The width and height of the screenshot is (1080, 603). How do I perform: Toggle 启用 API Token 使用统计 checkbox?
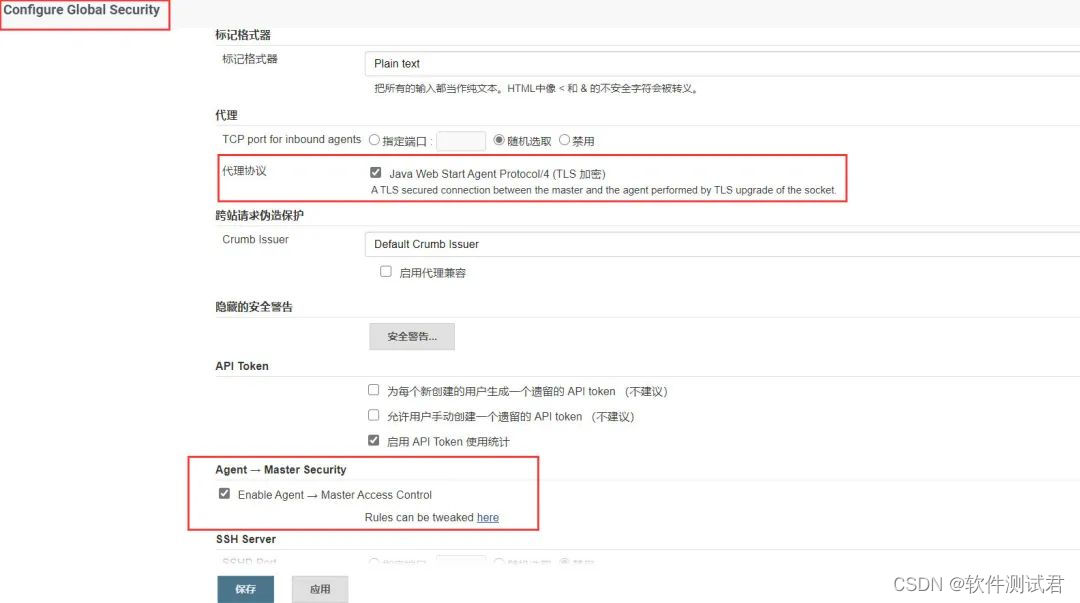[x=373, y=440]
